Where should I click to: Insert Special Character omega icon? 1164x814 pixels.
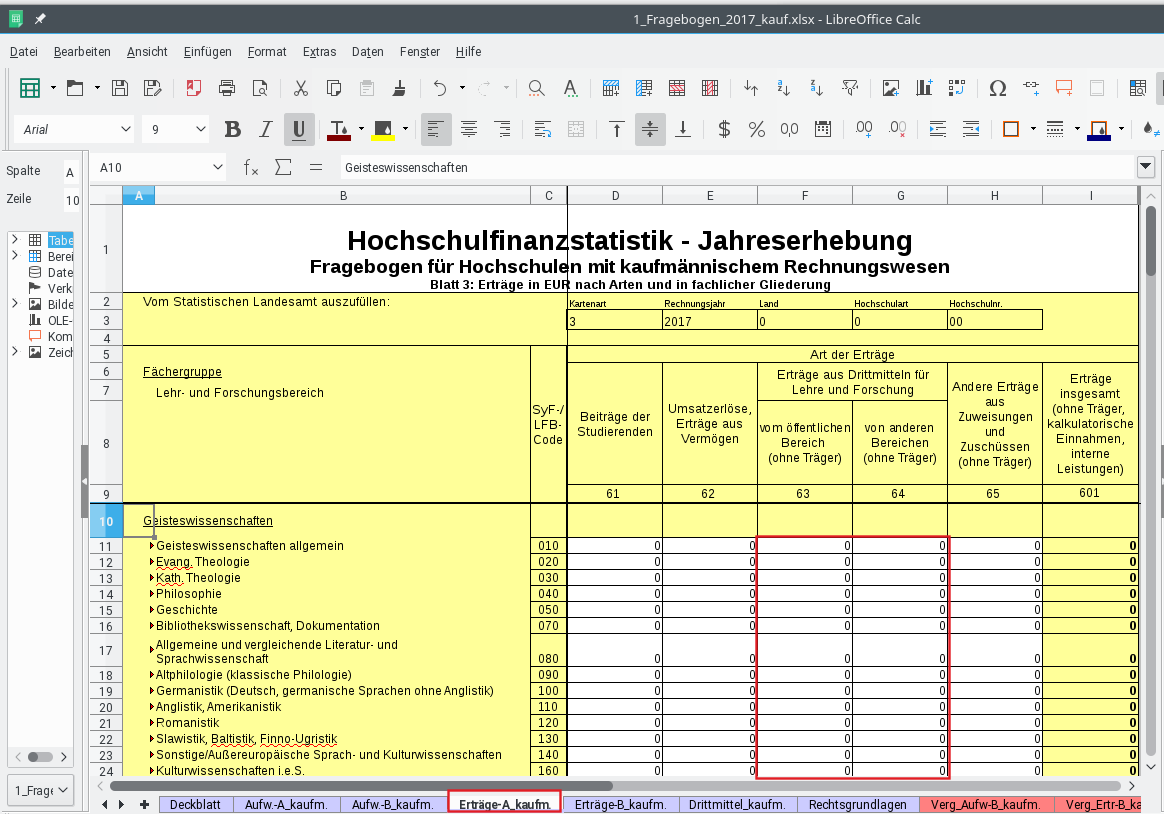coord(998,88)
